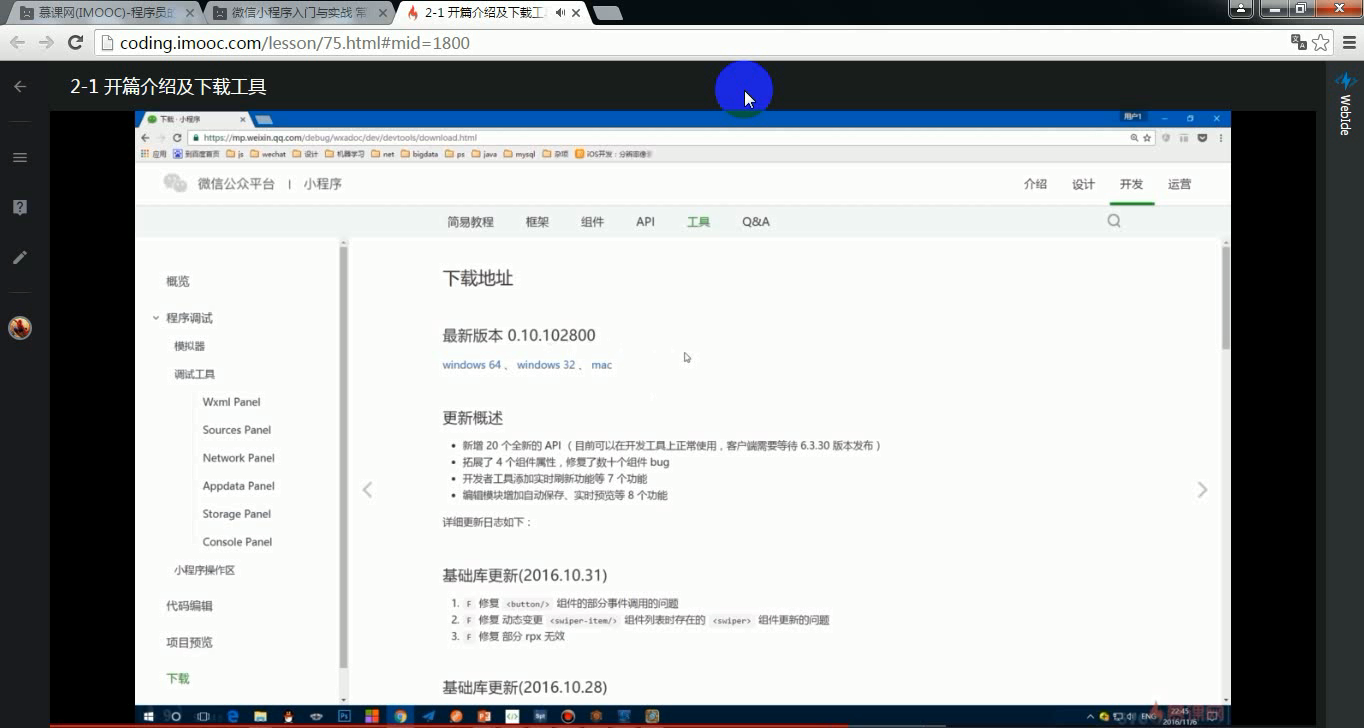Bookmark this page with the star icon
Viewport: 1364px width, 728px height.
click(1321, 43)
